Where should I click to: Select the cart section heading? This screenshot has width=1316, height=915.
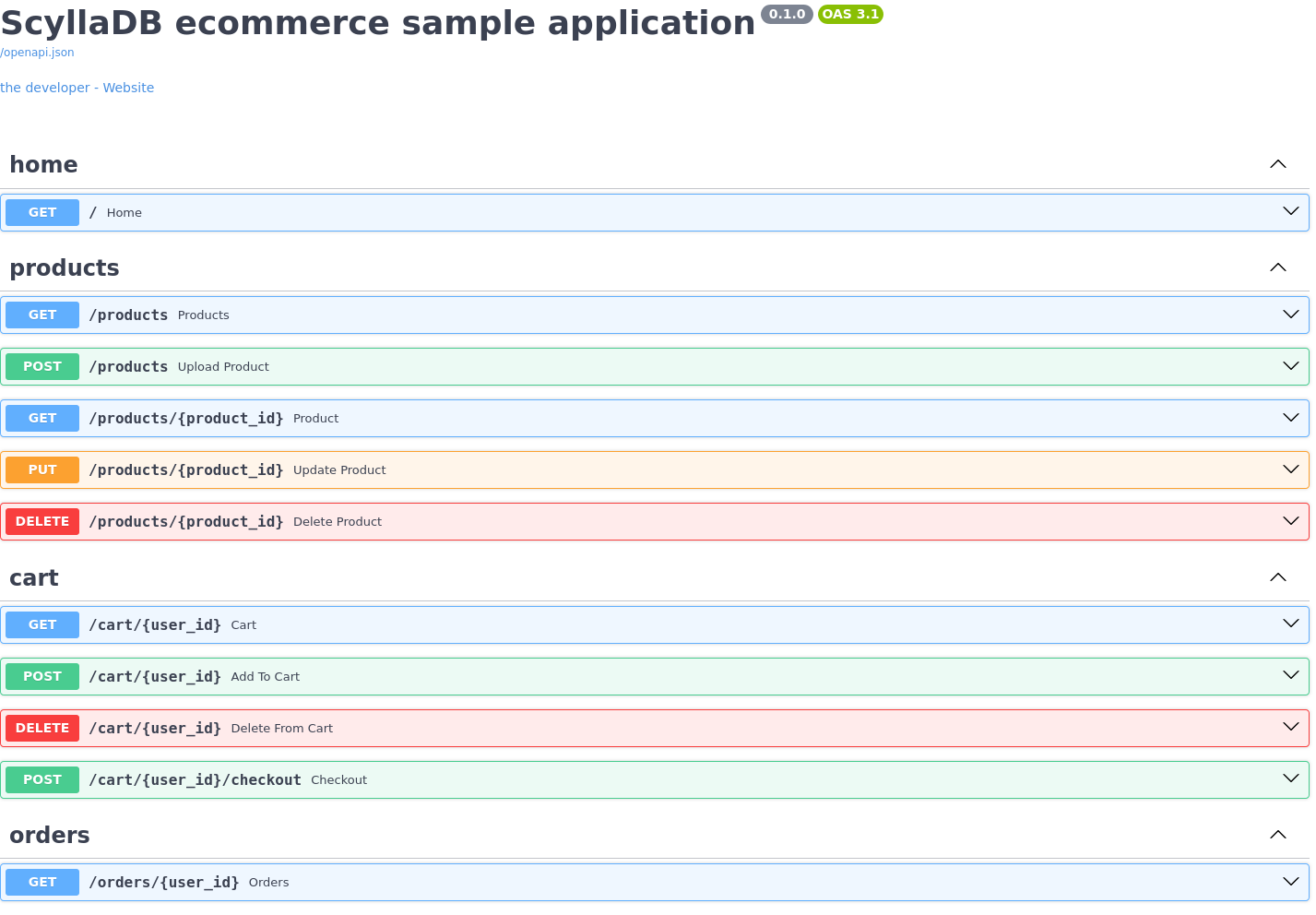click(x=34, y=577)
